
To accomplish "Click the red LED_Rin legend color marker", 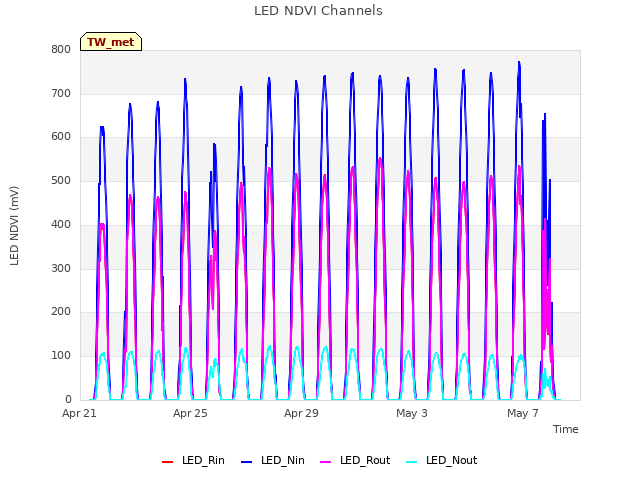I will pos(167,462).
